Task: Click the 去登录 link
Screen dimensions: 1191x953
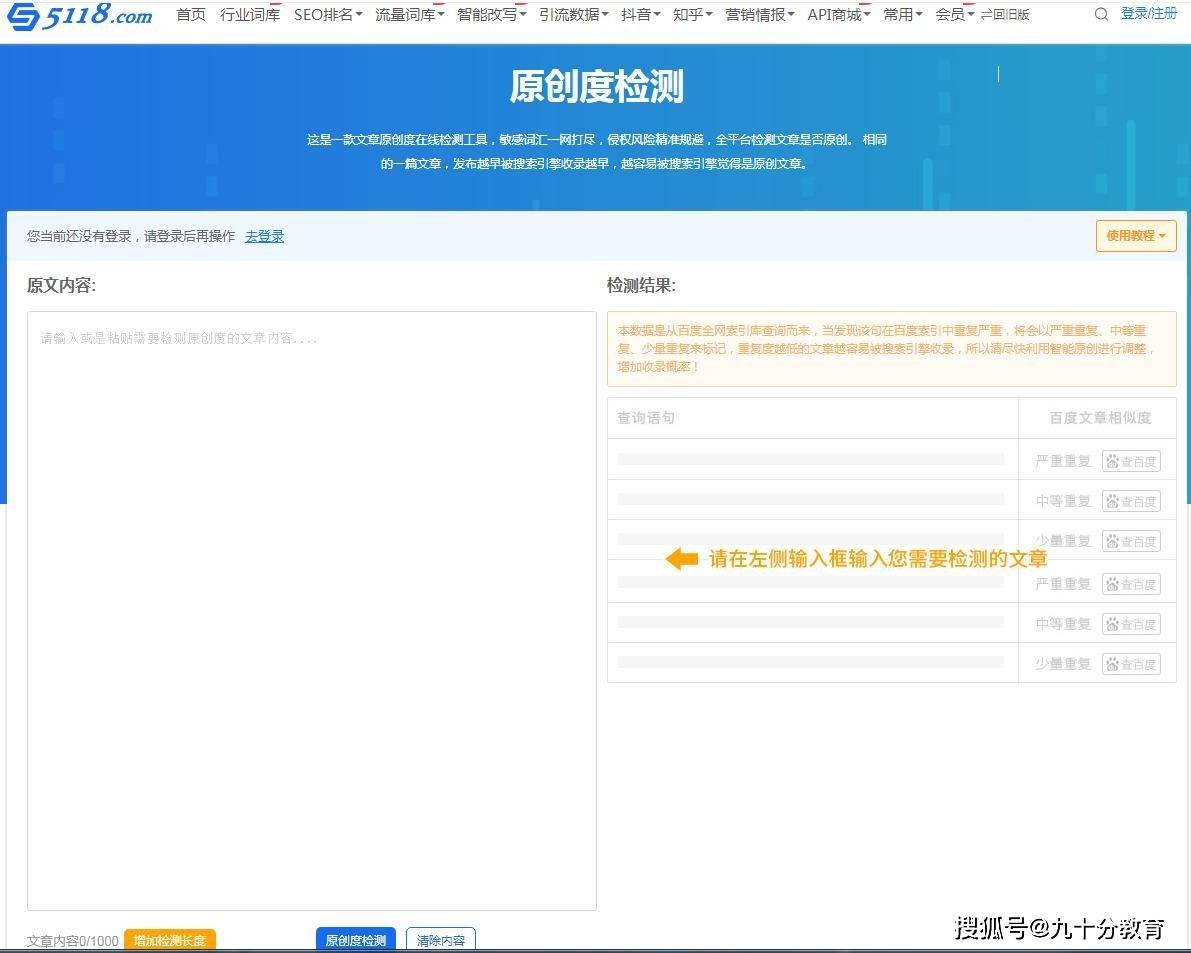Action: pos(264,236)
